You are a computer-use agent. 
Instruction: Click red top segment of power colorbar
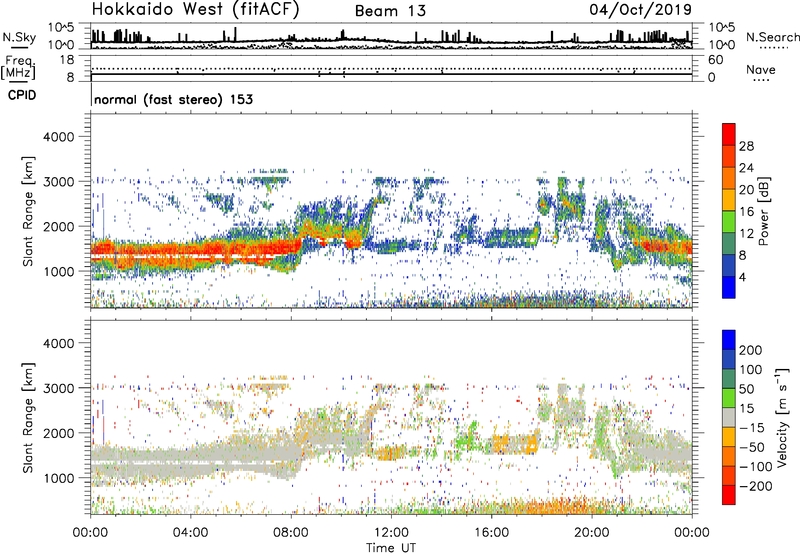click(729, 135)
